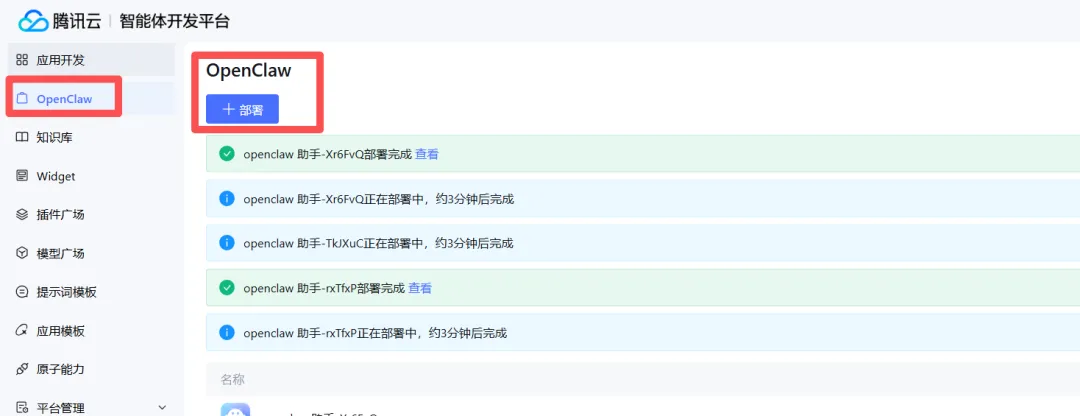Image resolution: width=1080 pixels, height=416 pixels.
Task: Click the 部署 deploy button
Action: click(x=242, y=109)
